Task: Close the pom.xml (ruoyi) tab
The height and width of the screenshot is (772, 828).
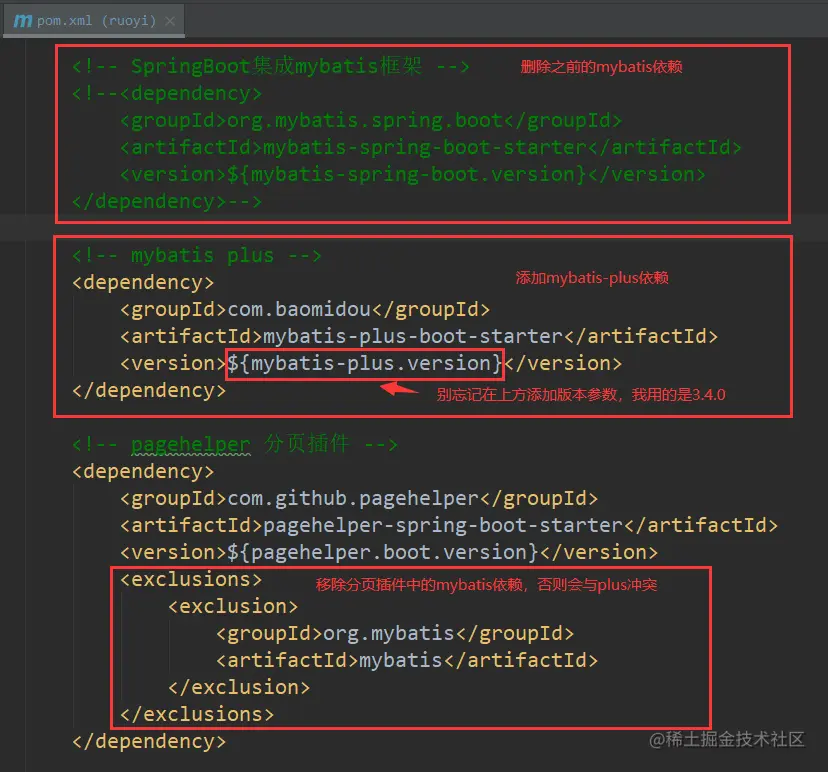Action: pyautogui.click(x=170, y=21)
